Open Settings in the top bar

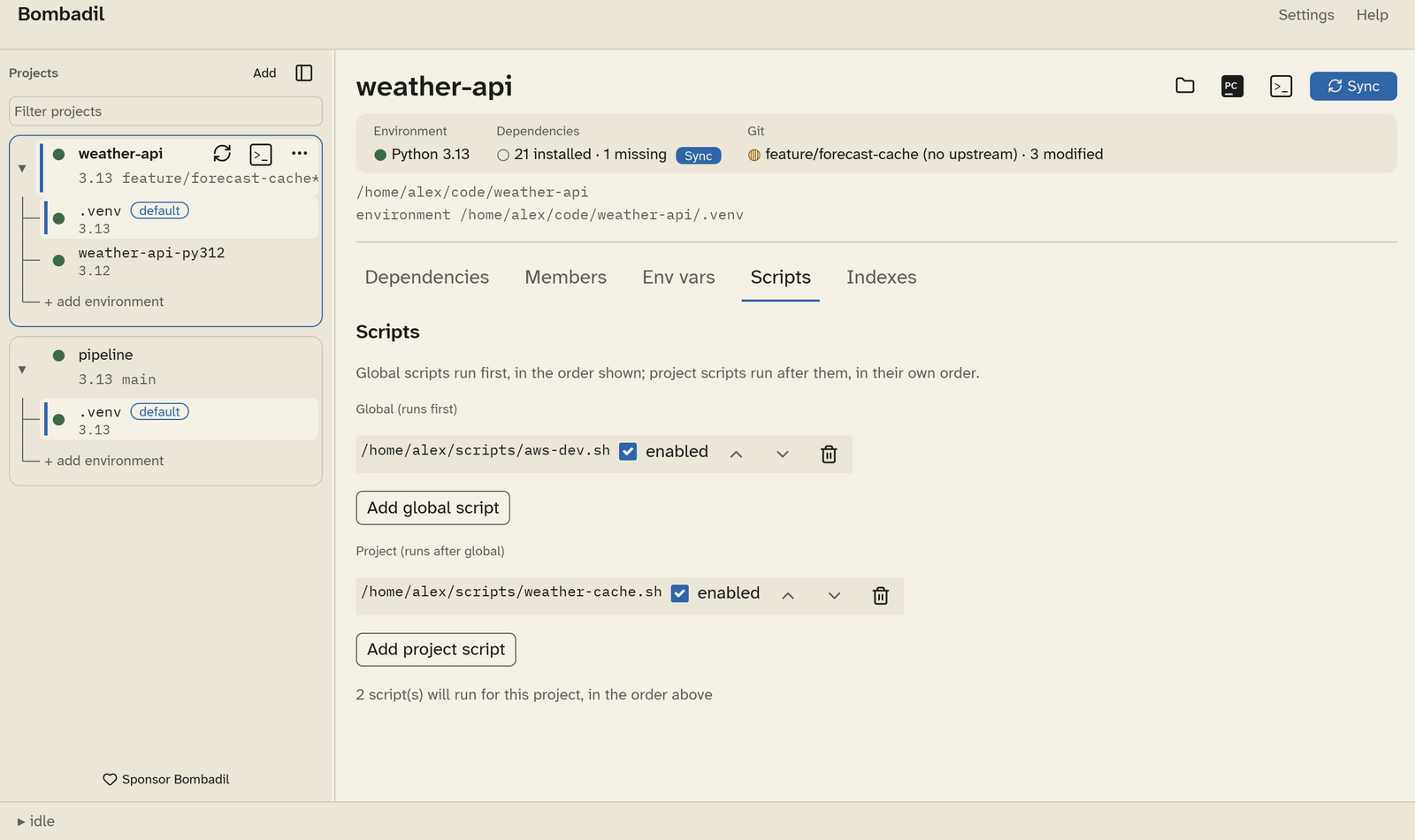(x=1306, y=15)
